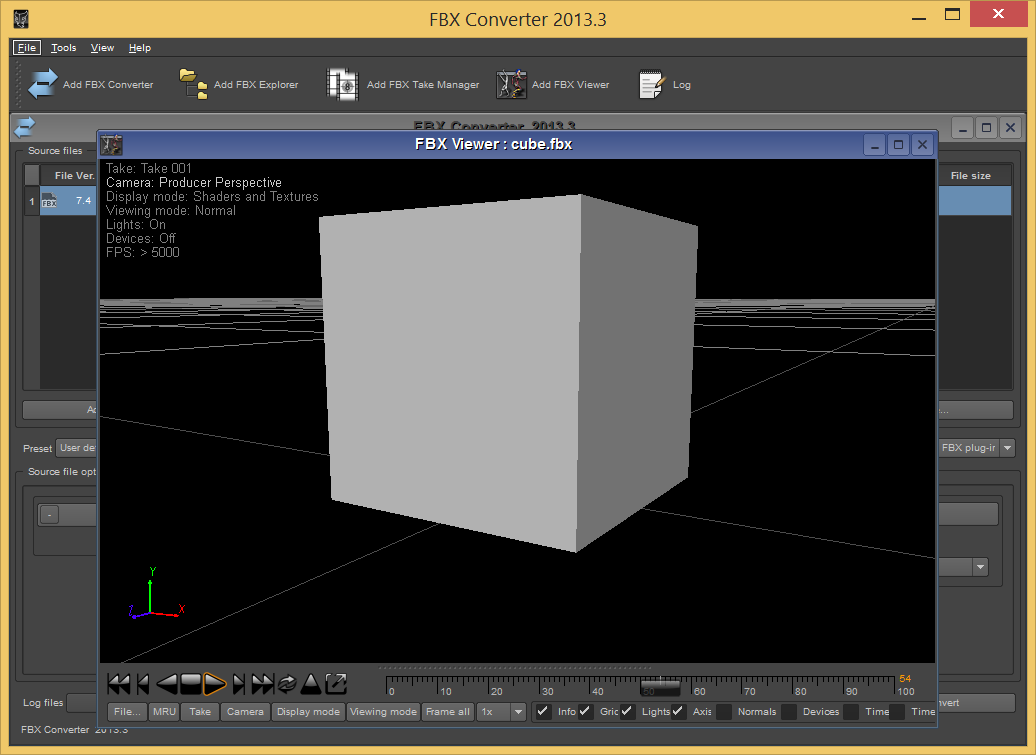
Task: Collapse the minus expander in Source file options
Action: coord(50,515)
